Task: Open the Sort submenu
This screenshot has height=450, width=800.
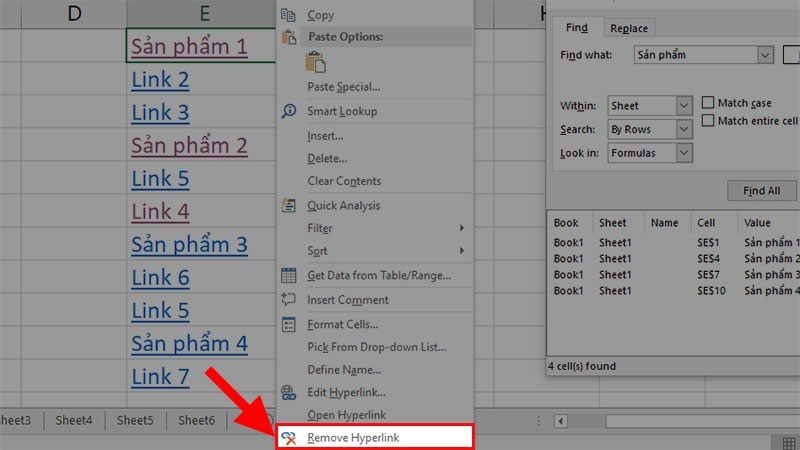Action: 375,251
